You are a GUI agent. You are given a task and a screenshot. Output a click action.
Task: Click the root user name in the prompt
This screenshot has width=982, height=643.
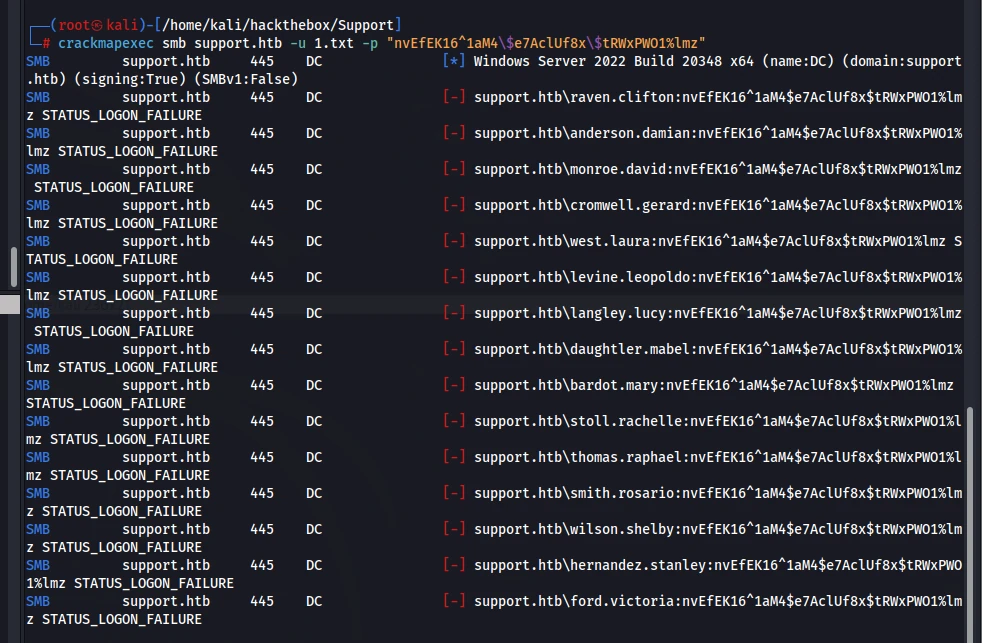74,25
